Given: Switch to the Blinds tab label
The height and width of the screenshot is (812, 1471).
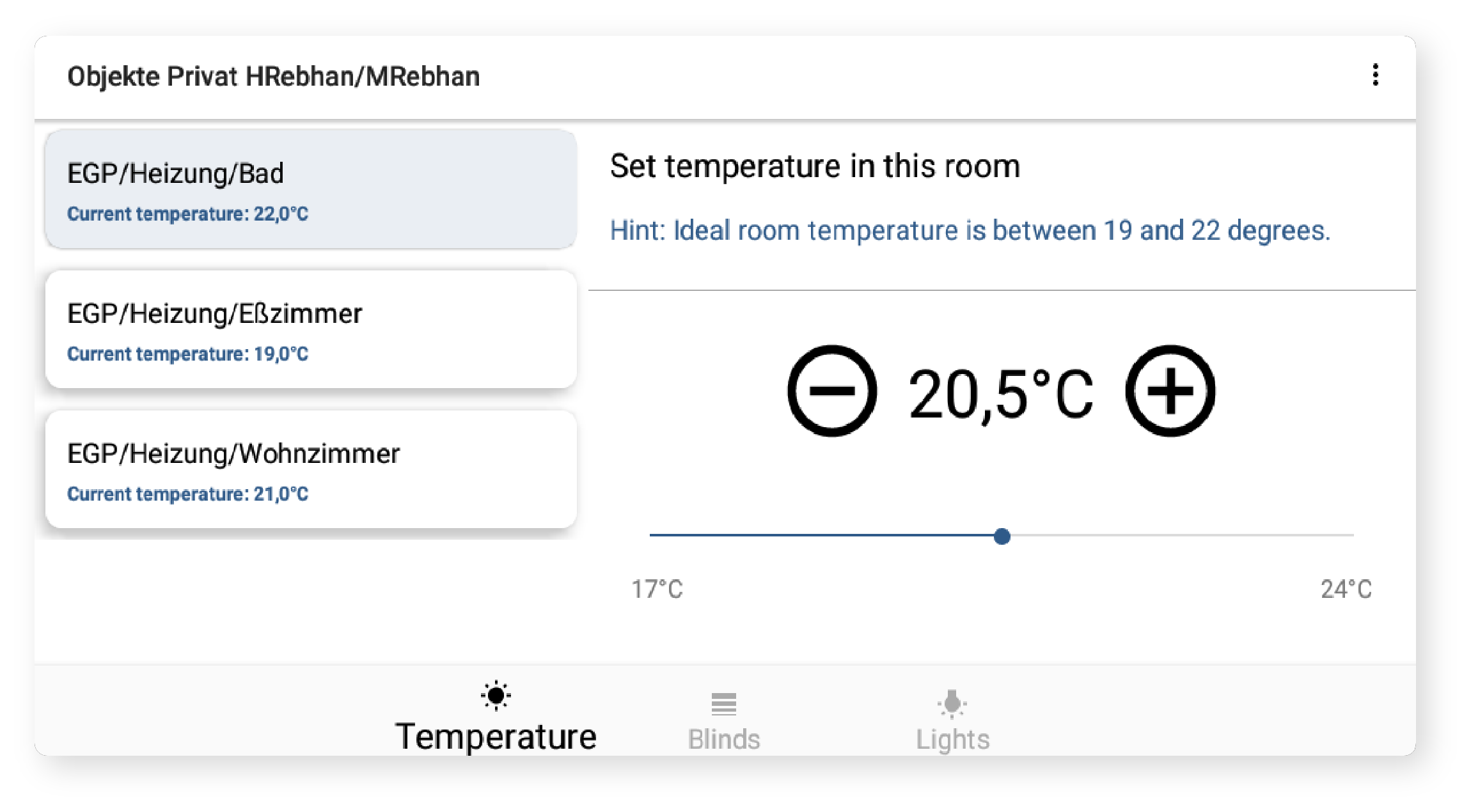Looking at the screenshot, I should point(724,740).
